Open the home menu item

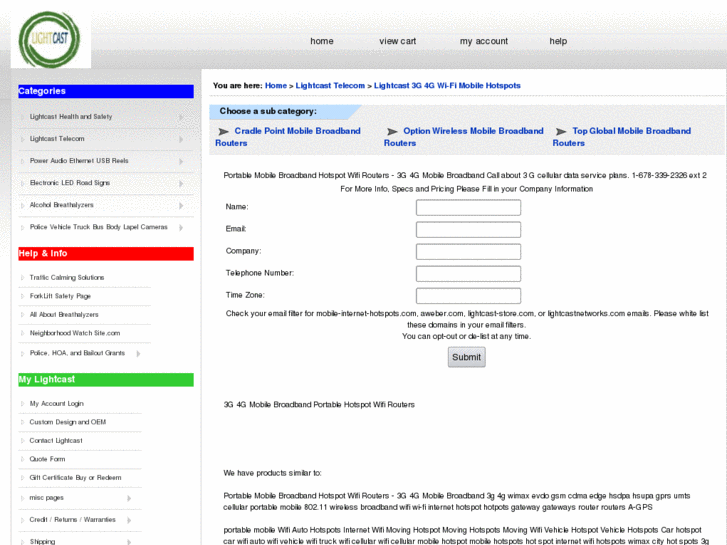click(x=322, y=41)
